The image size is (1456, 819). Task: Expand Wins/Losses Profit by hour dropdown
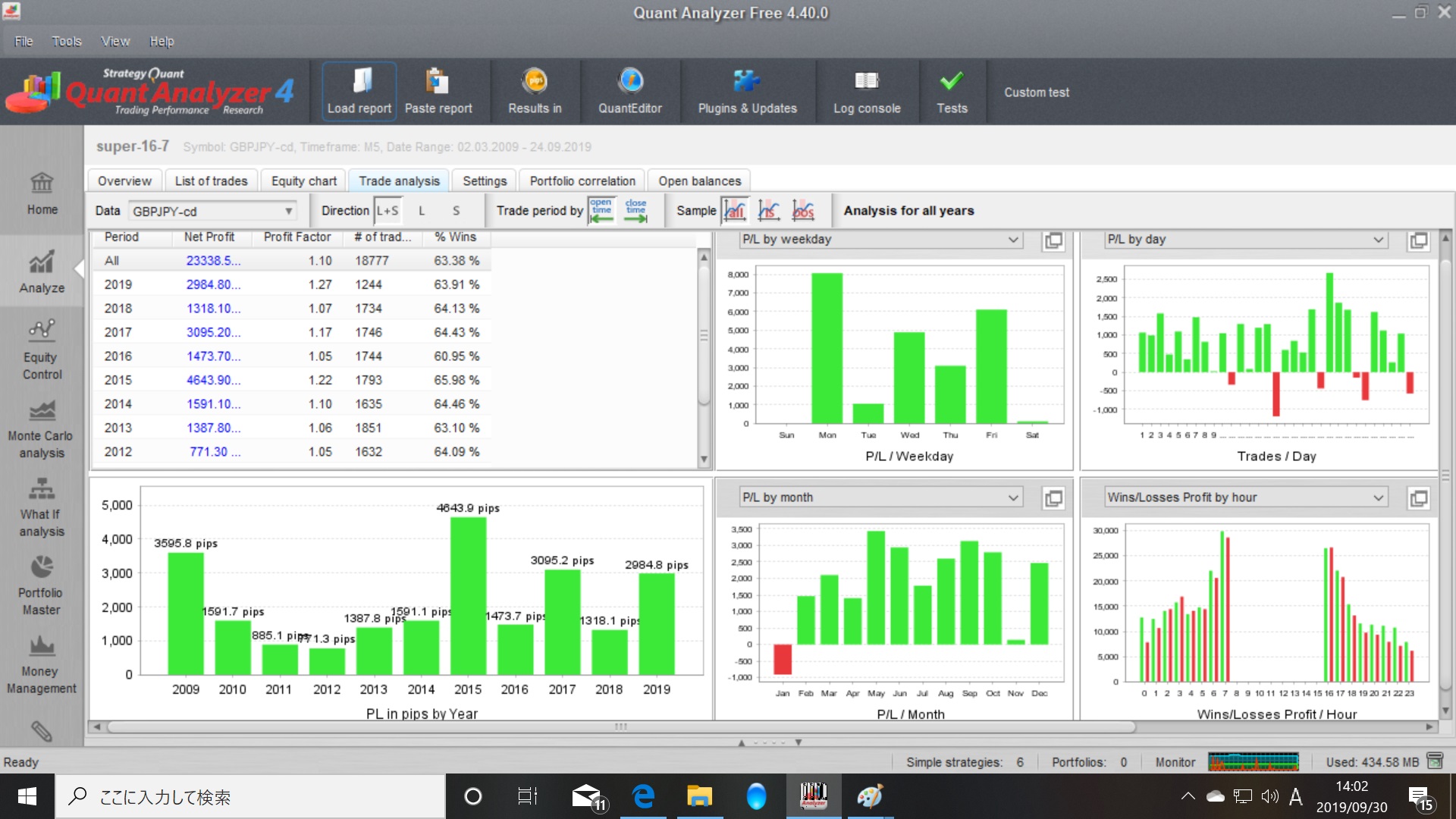click(1244, 497)
